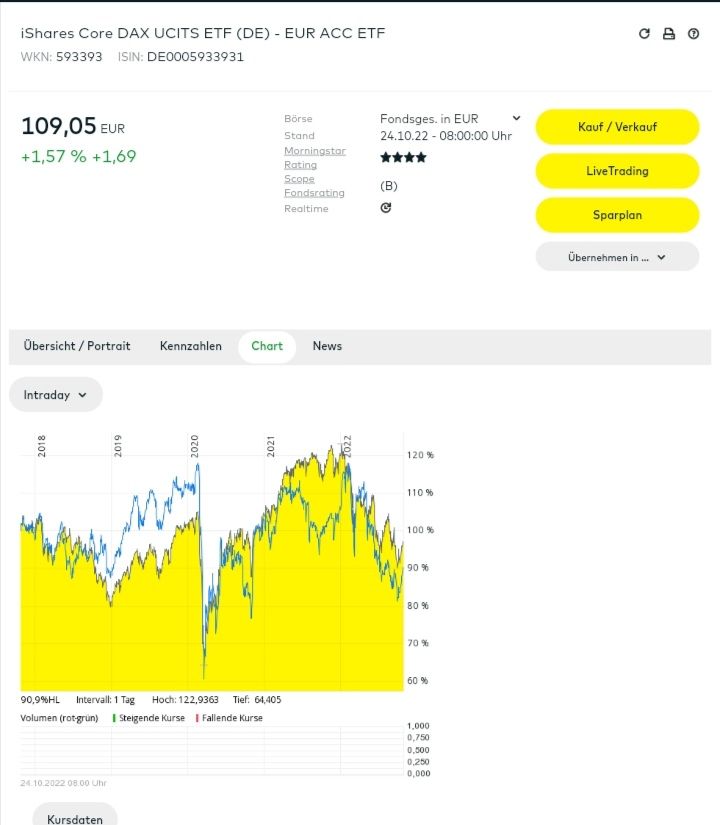
Task: Switch to the Übersicht / Portrait tab
Action: [77, 346]
